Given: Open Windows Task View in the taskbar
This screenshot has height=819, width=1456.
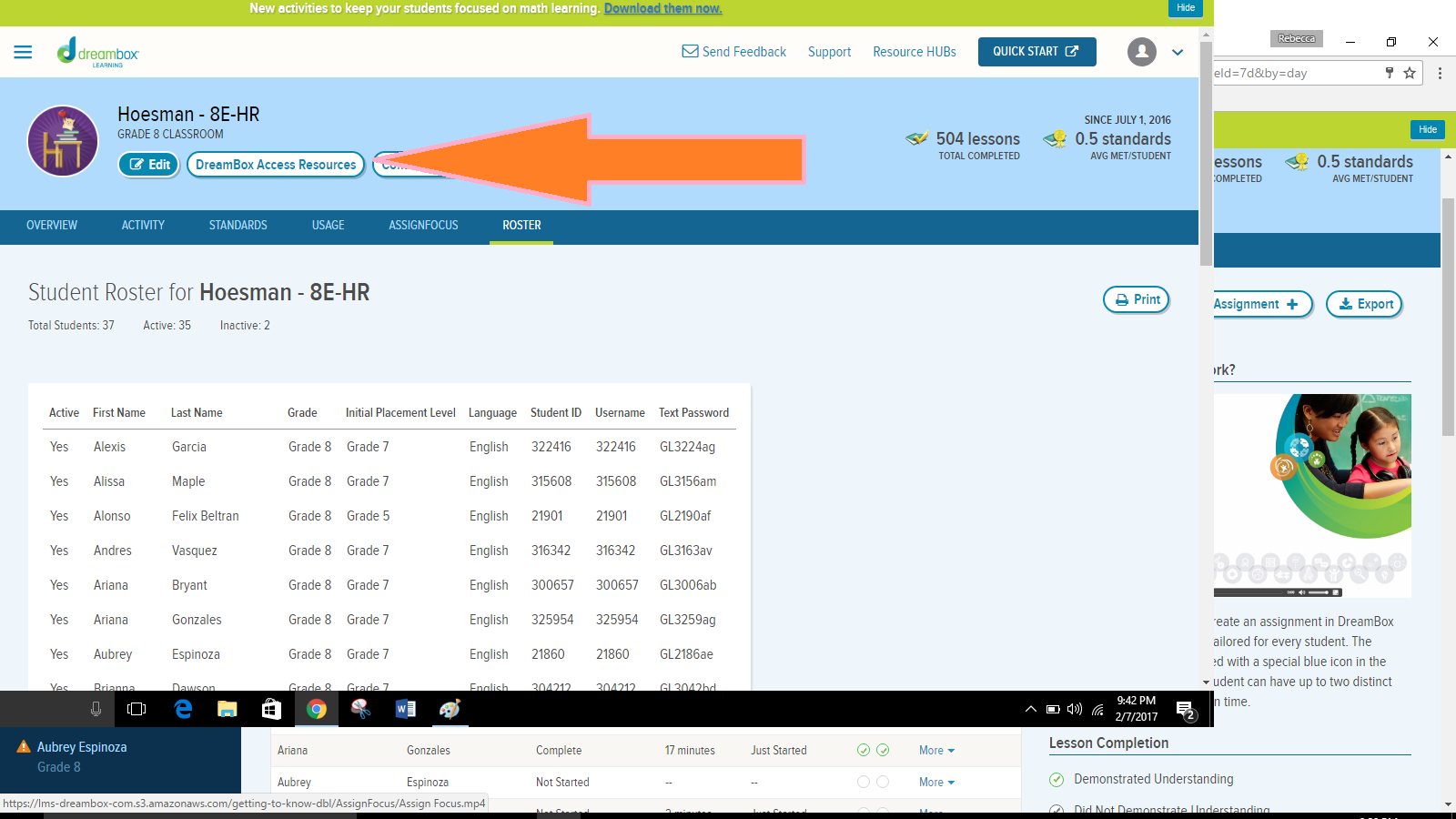Looking at the screenshot, I should pyautogui.click(x=136, y=709).
